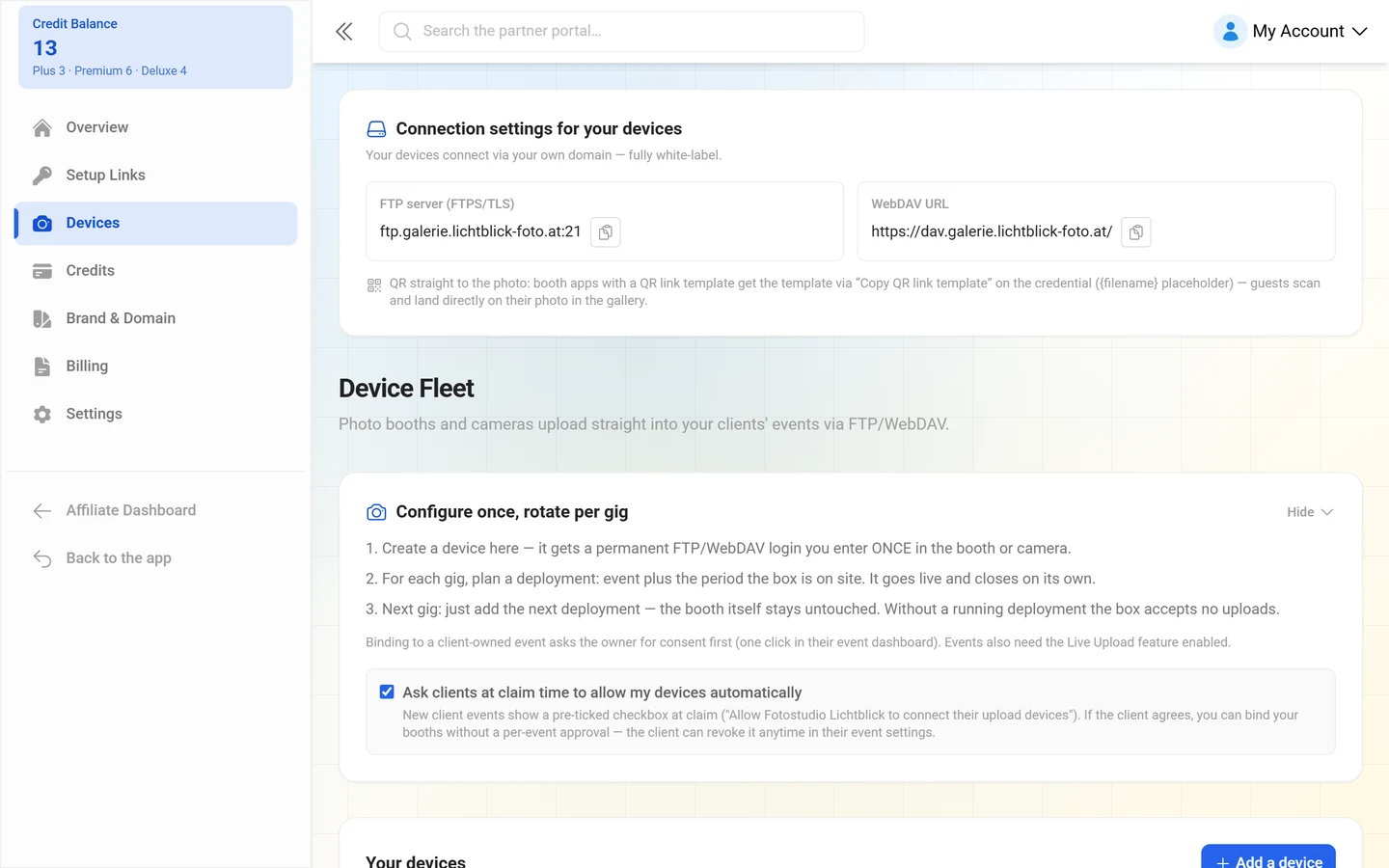The height and width of the screenshot is (868, 1389).
Task: Click the camera icon beside Configure once
Action: [x=376, y=513]
